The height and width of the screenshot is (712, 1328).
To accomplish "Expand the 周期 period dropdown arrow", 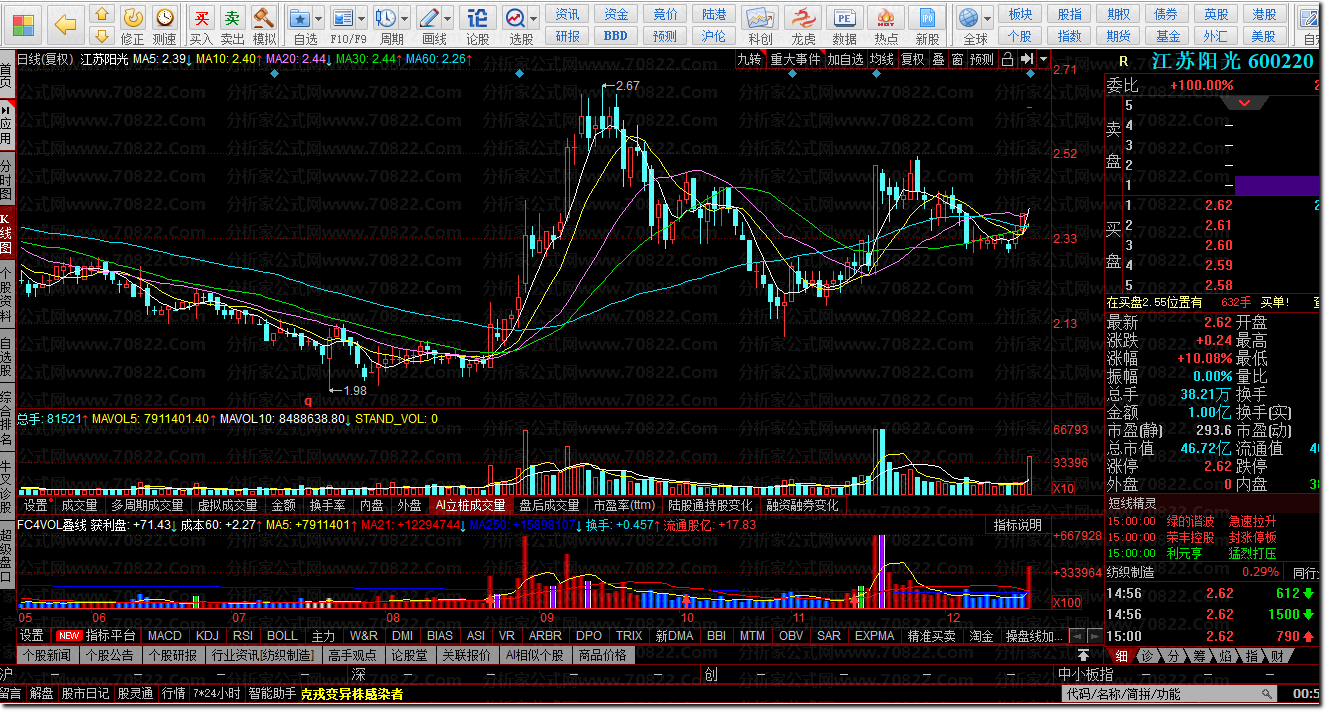I will (x=404, y=19).
